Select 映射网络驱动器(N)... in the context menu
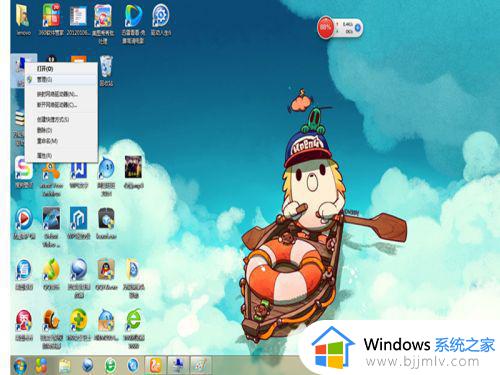Viewport: 500px width, 375px height. point(61,94)
